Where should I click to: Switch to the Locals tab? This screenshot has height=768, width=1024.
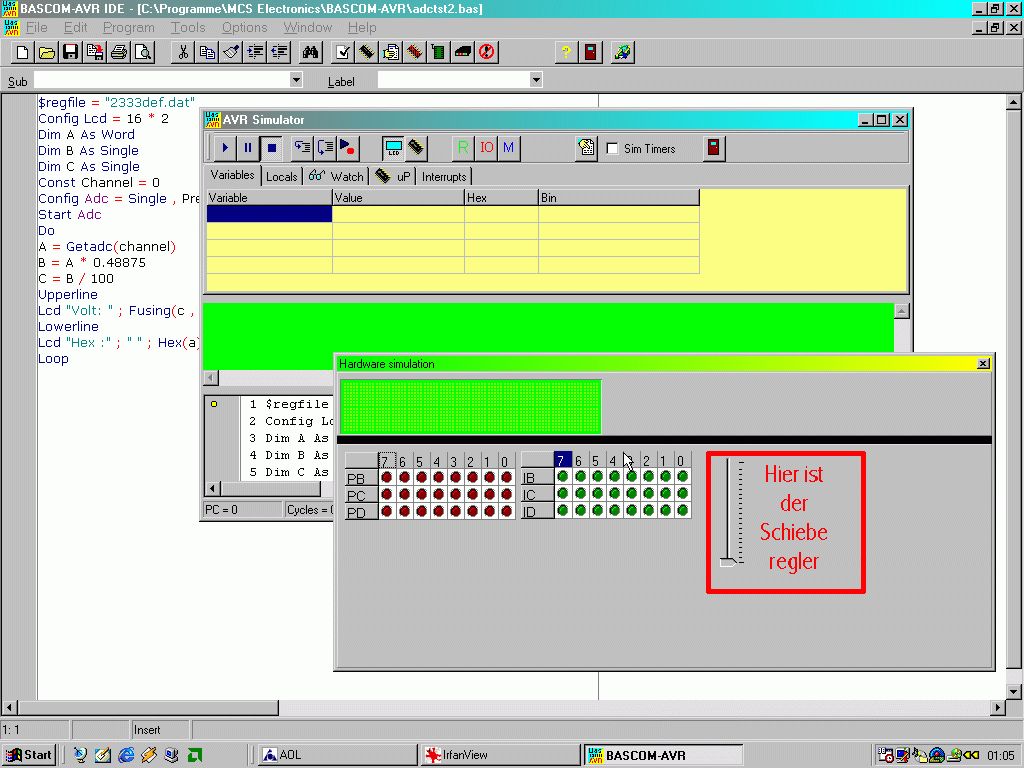pos(281,176)
